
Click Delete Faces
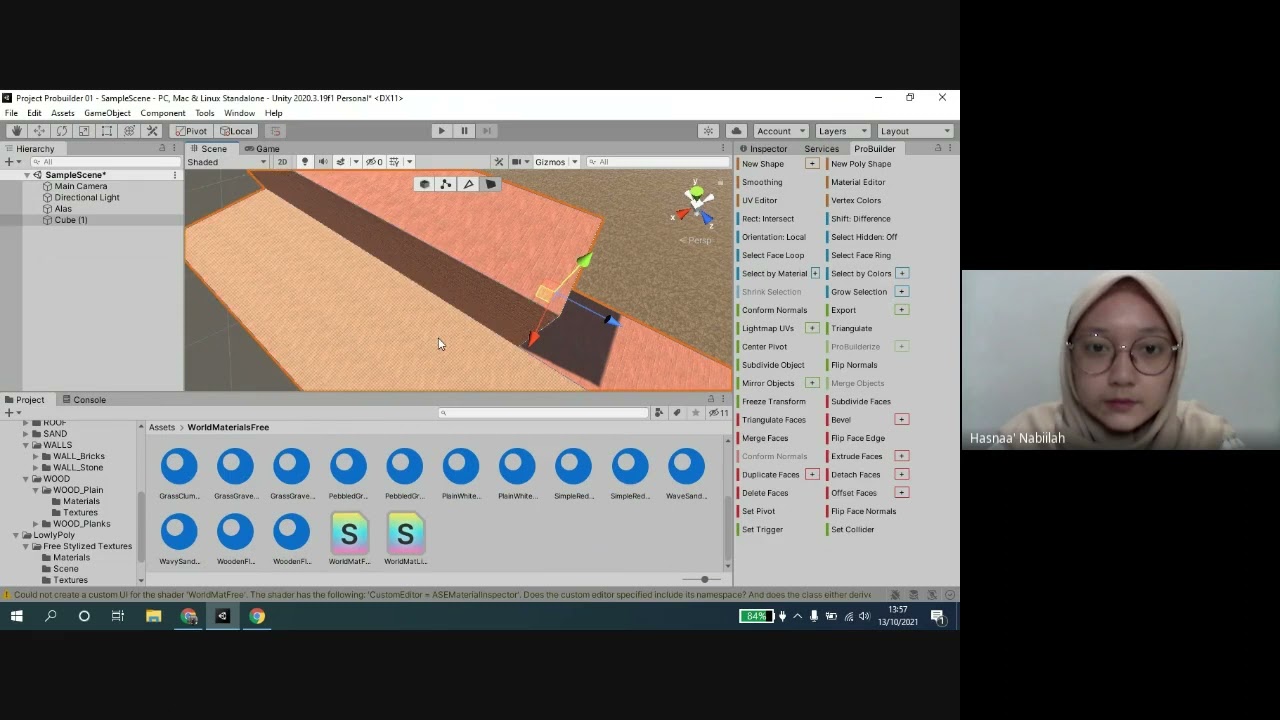tap(765, 493)
